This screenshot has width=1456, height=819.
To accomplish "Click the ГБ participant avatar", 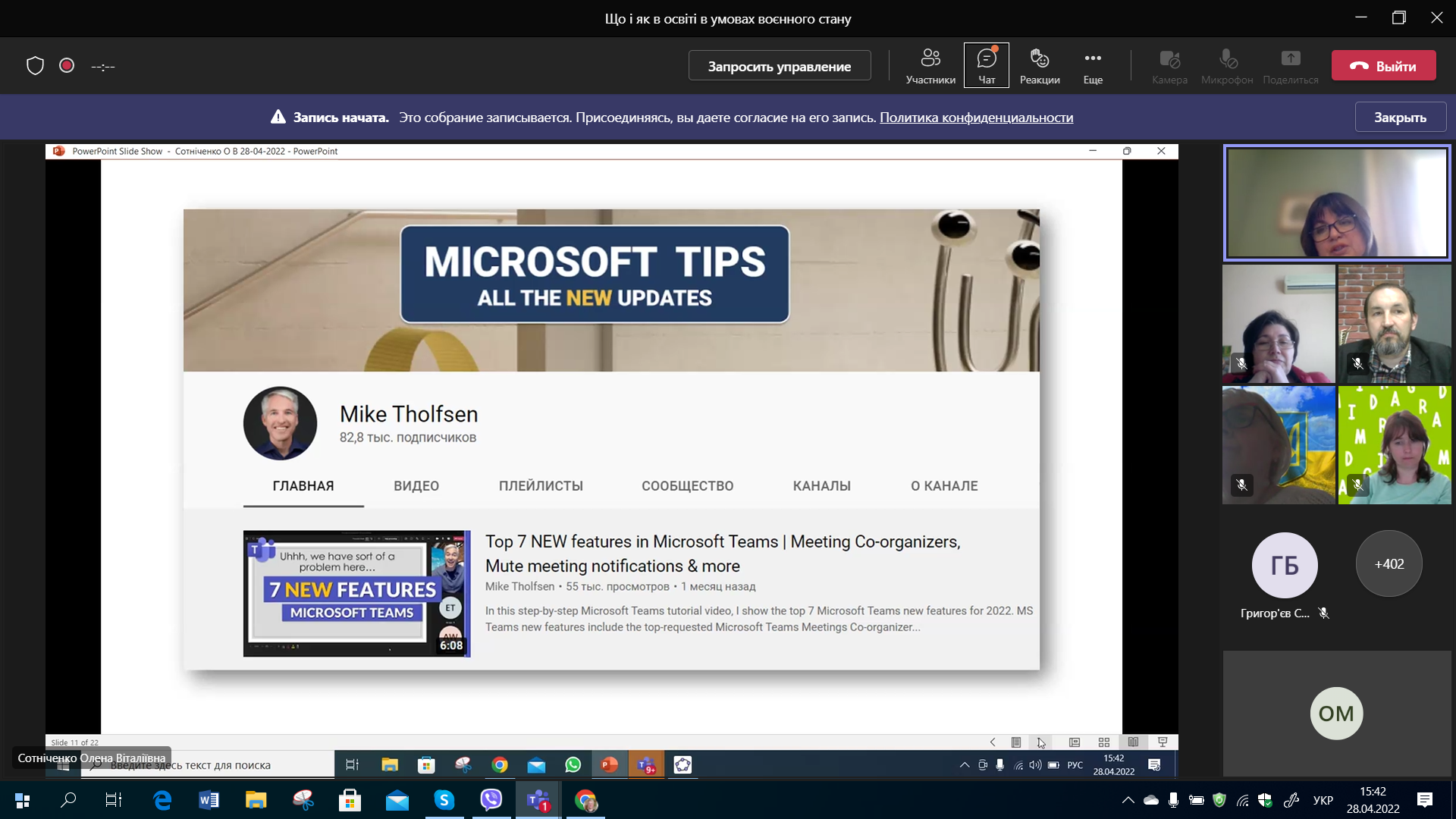I will pyautogui.click(x=1285, y=565).
